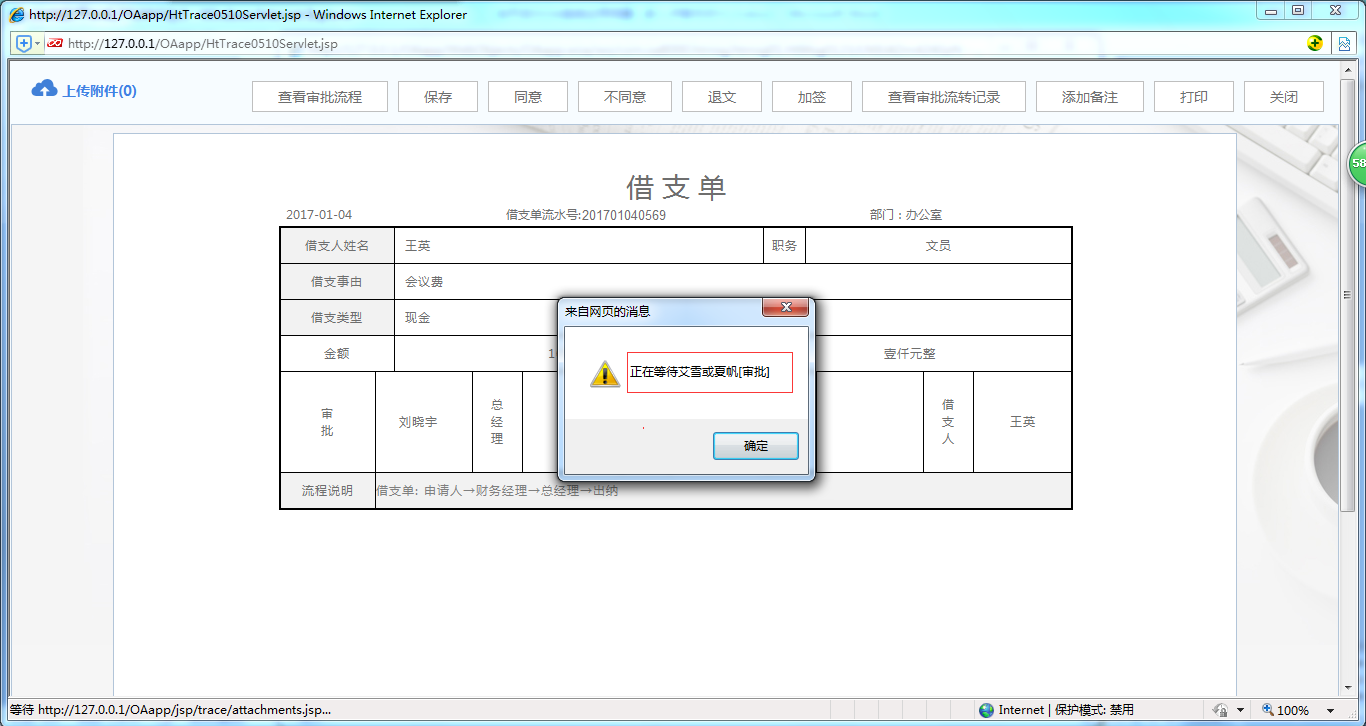Click 借支单流水号:201701040569 text
The width and height of the screenshot is (1366, 726).
click(x=586, y=215)
